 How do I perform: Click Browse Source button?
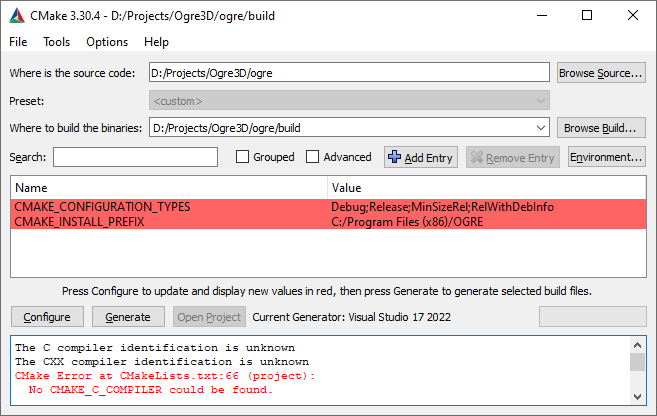pos(601,73)
